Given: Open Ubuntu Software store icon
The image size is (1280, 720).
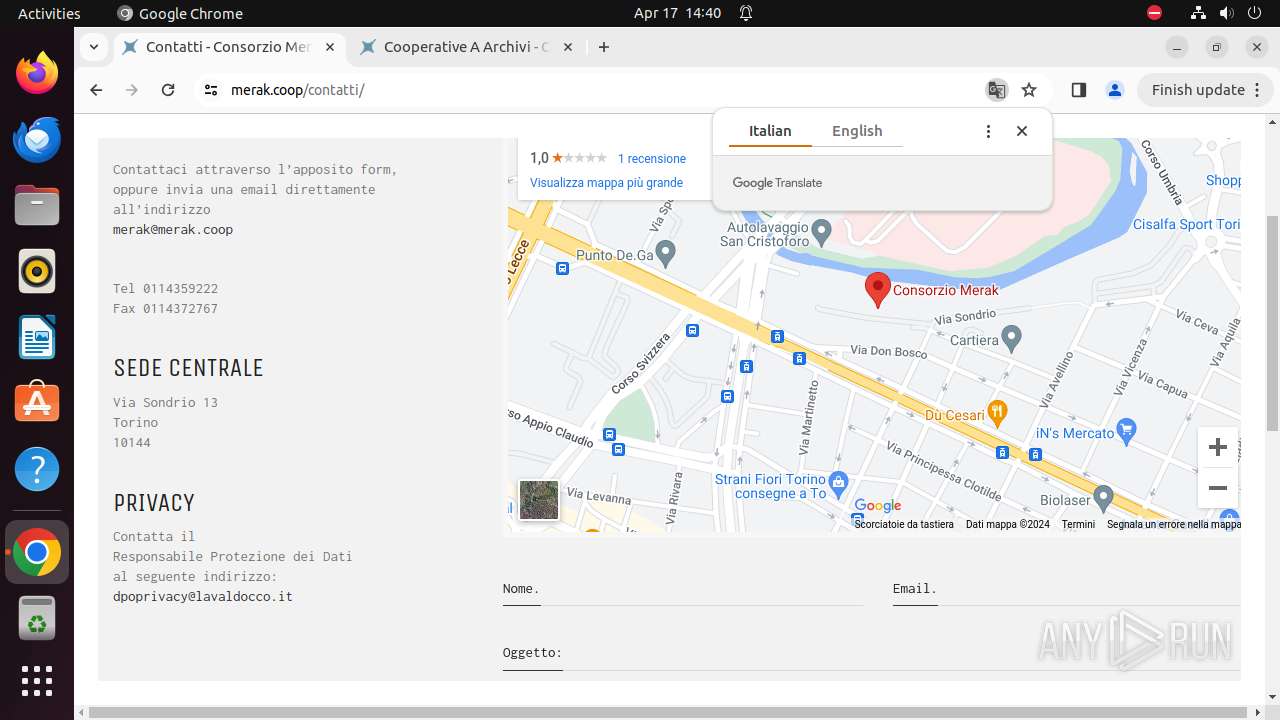Looking at the screenshot, I should click(x=37, y=402).
